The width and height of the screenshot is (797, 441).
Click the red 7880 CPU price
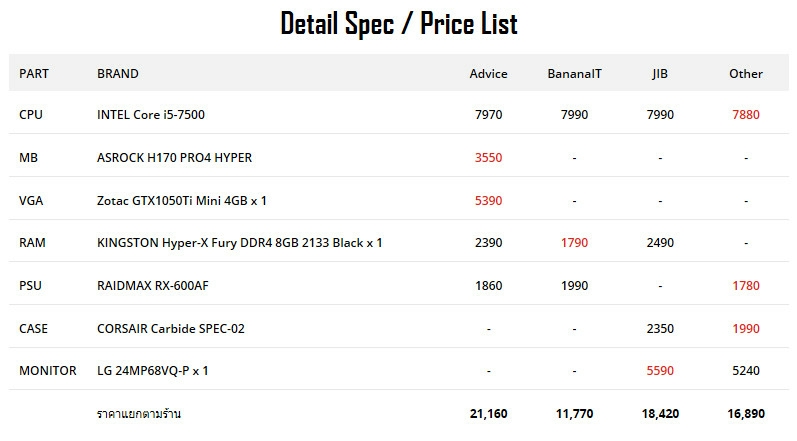click(746, 115)
